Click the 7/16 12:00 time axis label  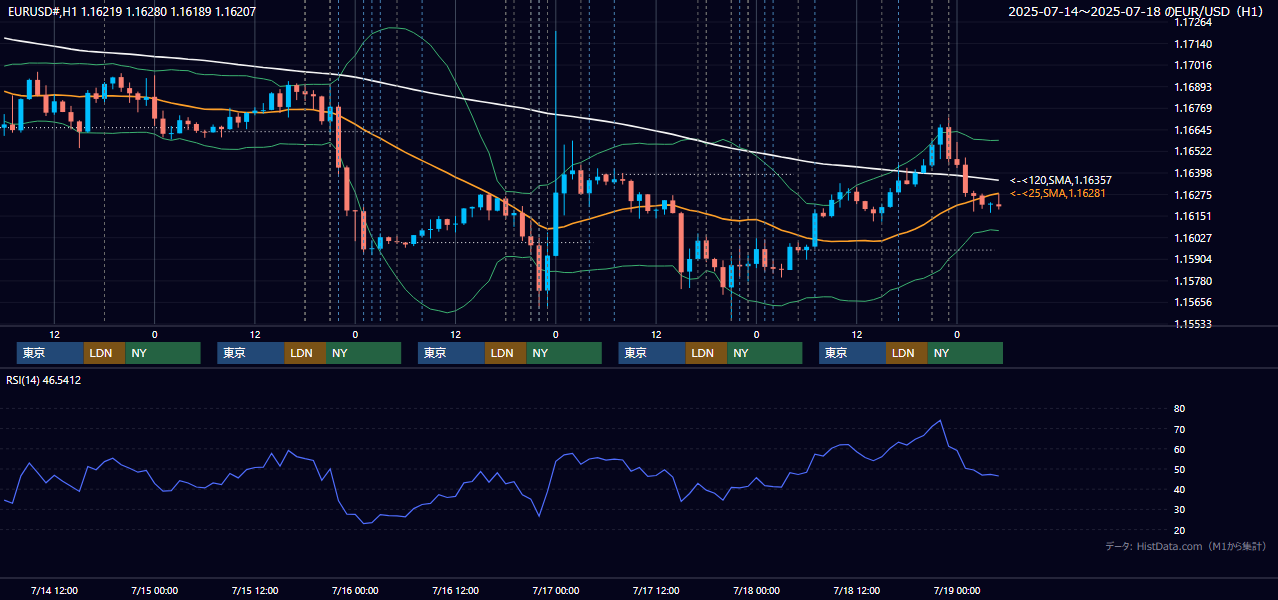(x=455, y=590)
